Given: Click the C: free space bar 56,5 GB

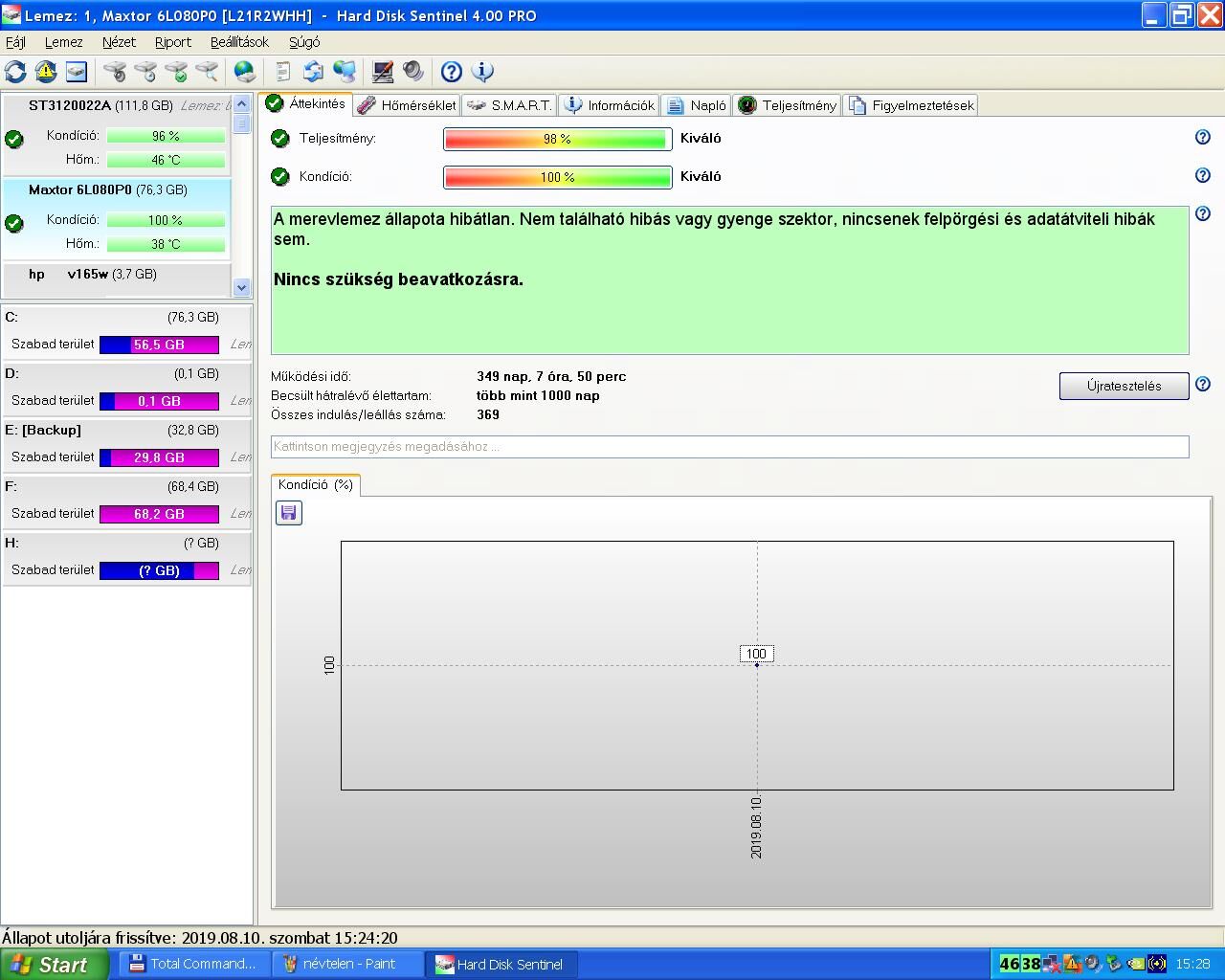Looking at the screenshot, I should coord(159,345).
